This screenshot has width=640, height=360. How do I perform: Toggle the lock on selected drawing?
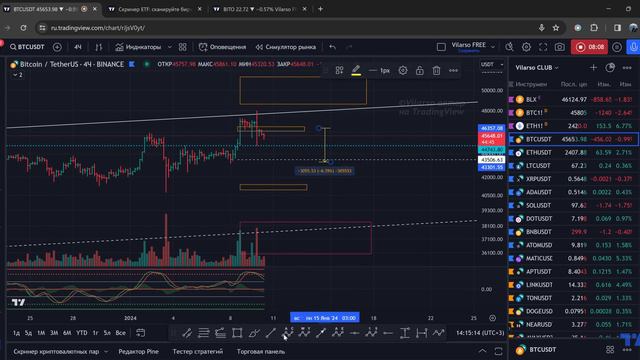pyautogui.click(x=420, y=70)
